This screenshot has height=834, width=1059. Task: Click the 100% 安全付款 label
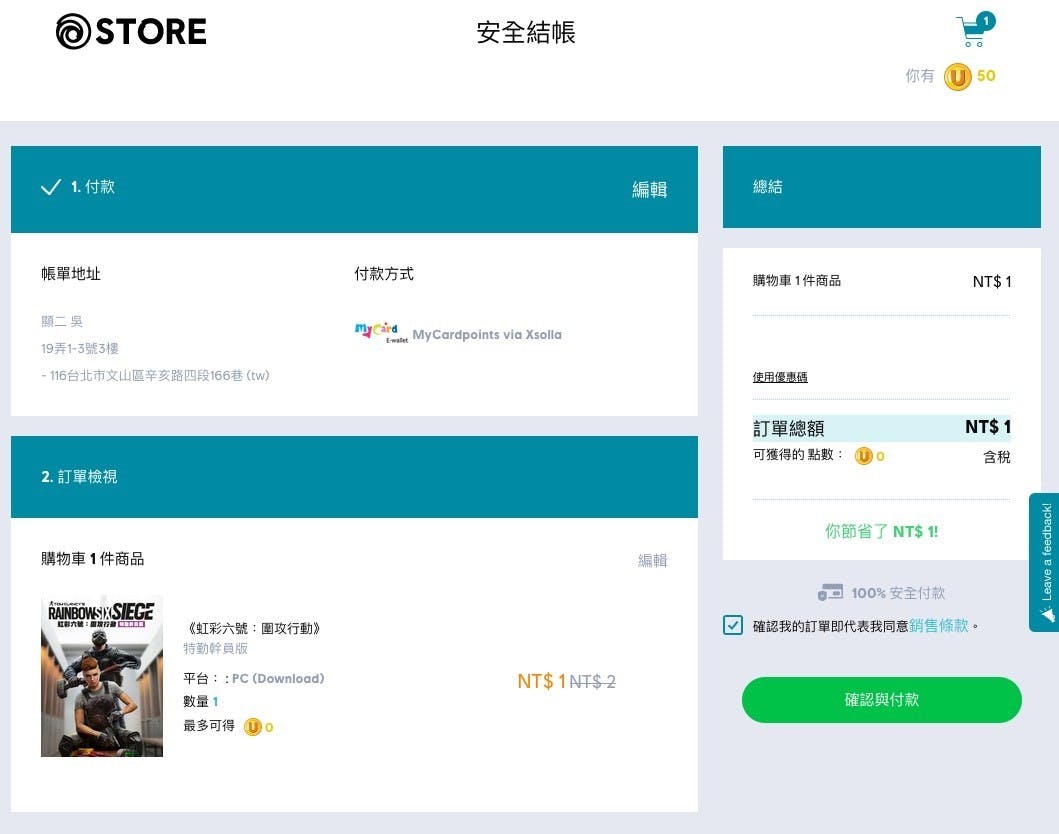click(x=898, y=593)
